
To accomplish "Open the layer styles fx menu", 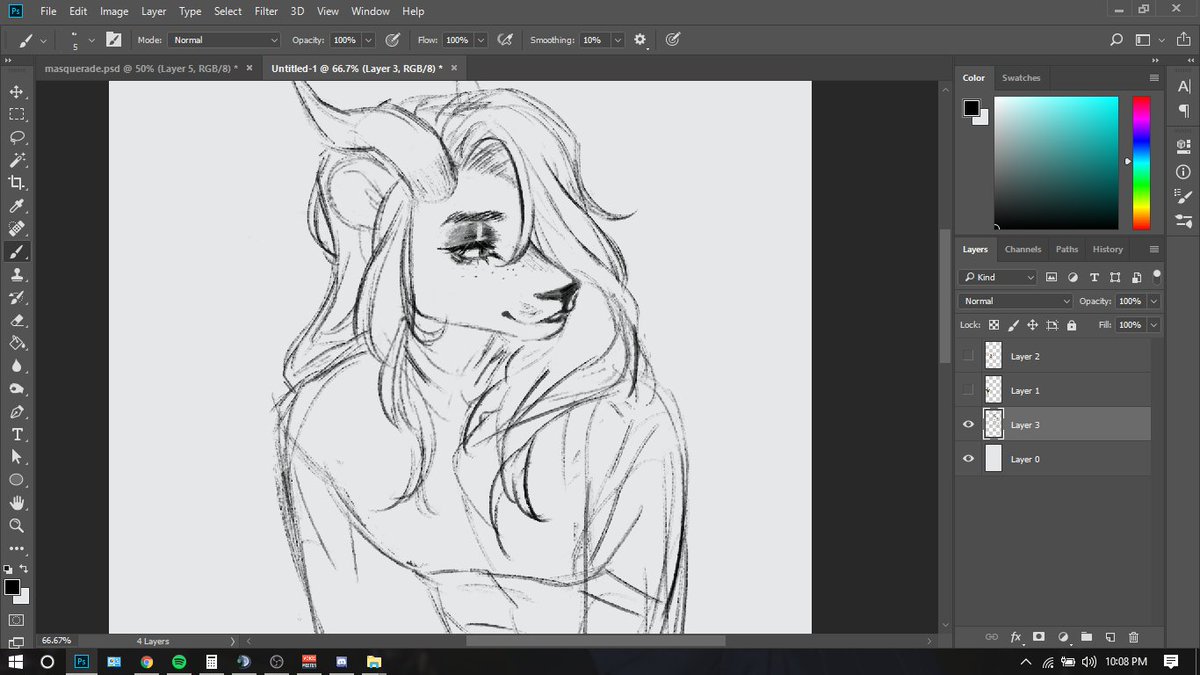I will (x=1016, y=637).
